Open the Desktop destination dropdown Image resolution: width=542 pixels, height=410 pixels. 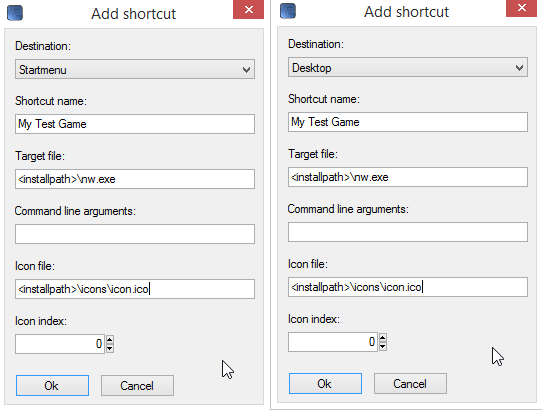click(x=408, y=67)
